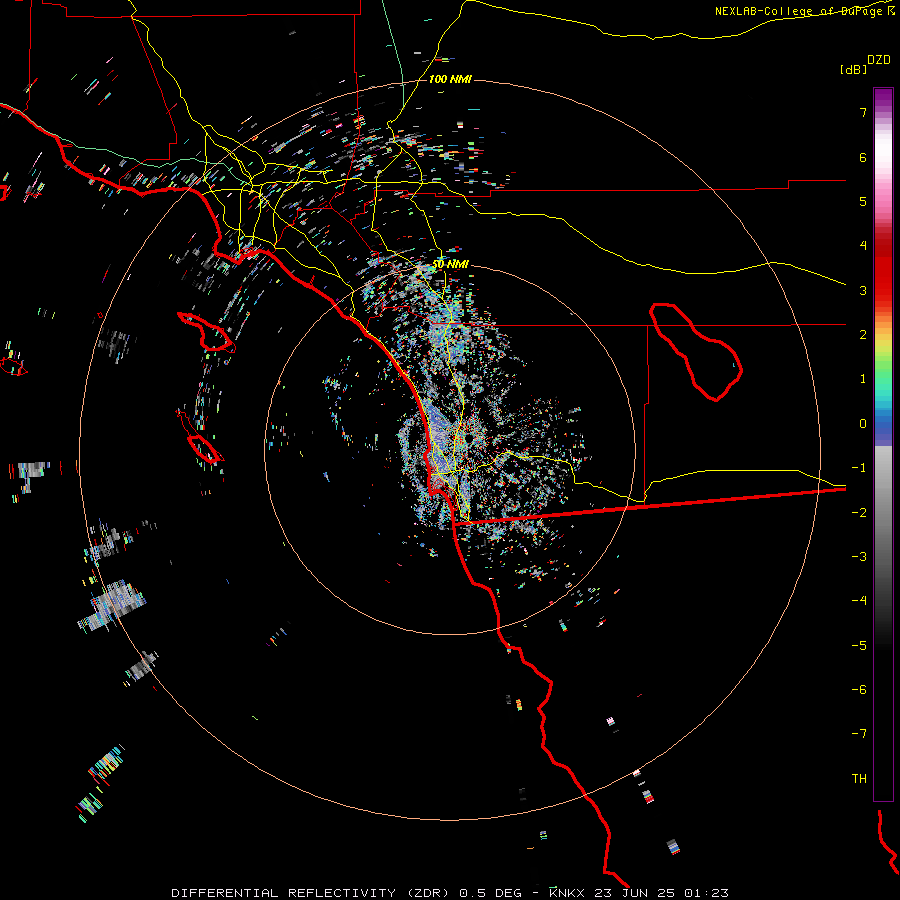Click the DIFFERENTIAL REFLECTIVITY (ZDR) caption

click(x=310, y=893)
